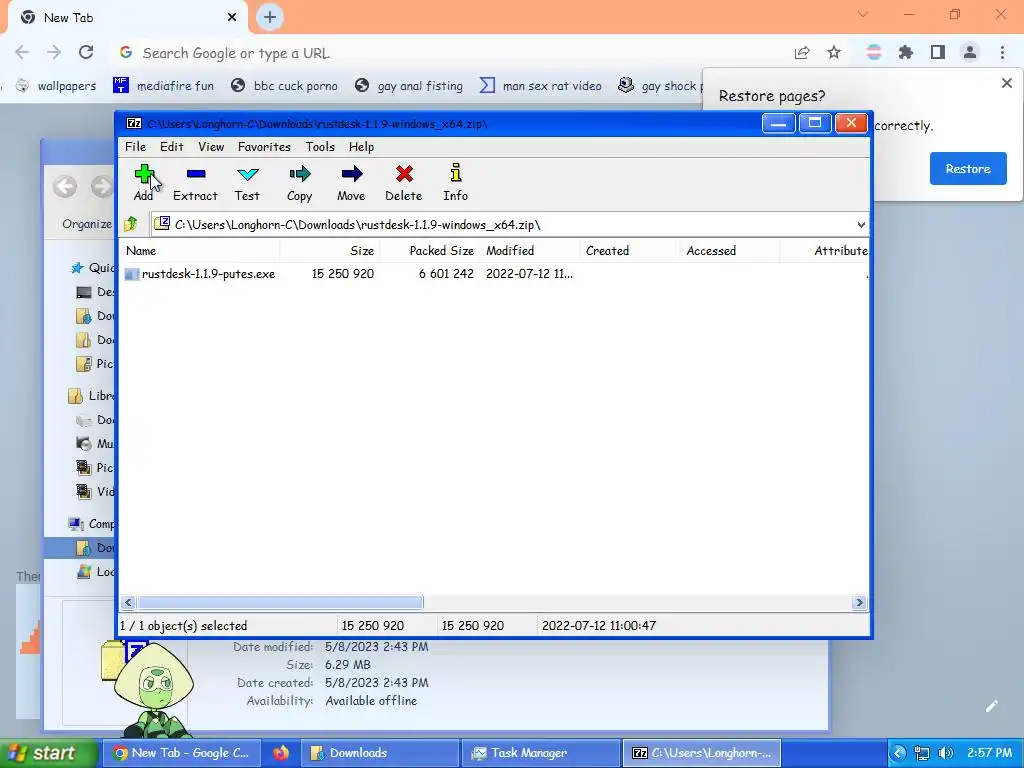Viewport: 1024px width, 768px height.
Task: Click the pencil customize icon on new tab
Action: point(991,706)
